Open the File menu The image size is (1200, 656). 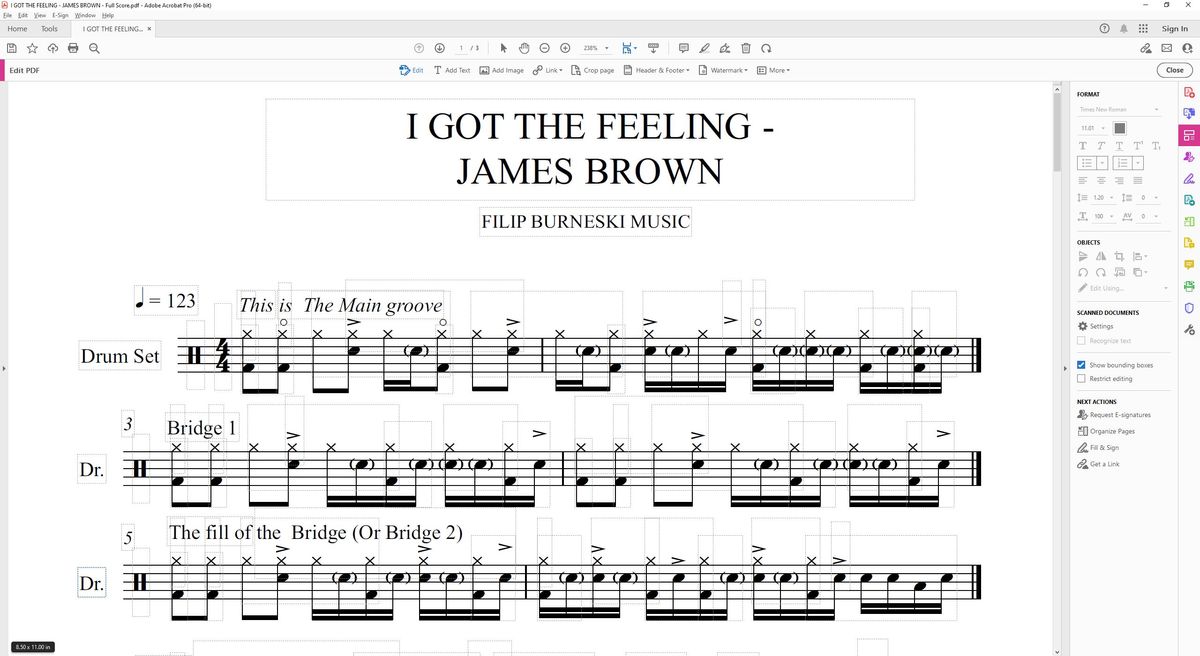[8, 16]
